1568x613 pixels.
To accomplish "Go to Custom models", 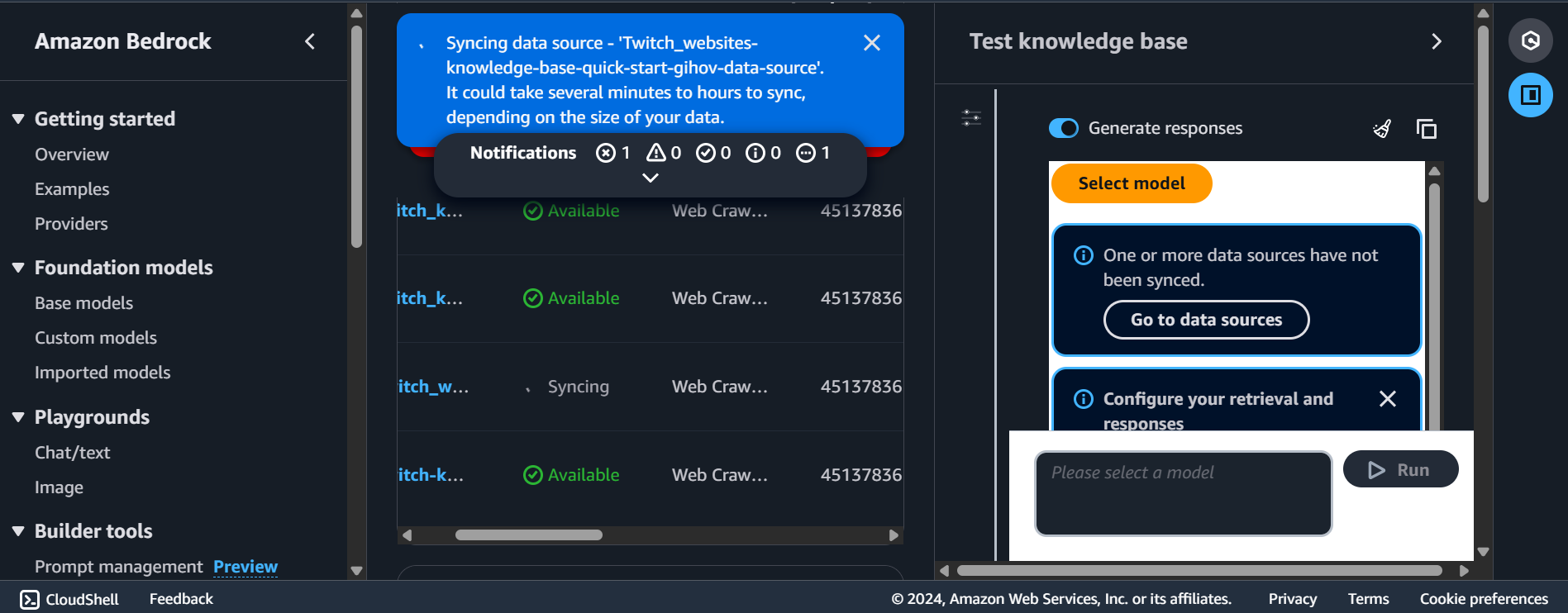I will coord(96,338).
